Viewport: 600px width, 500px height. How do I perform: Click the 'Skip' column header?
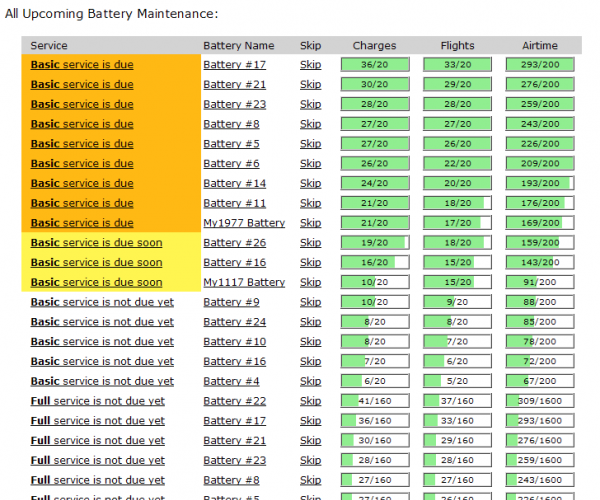310,46
